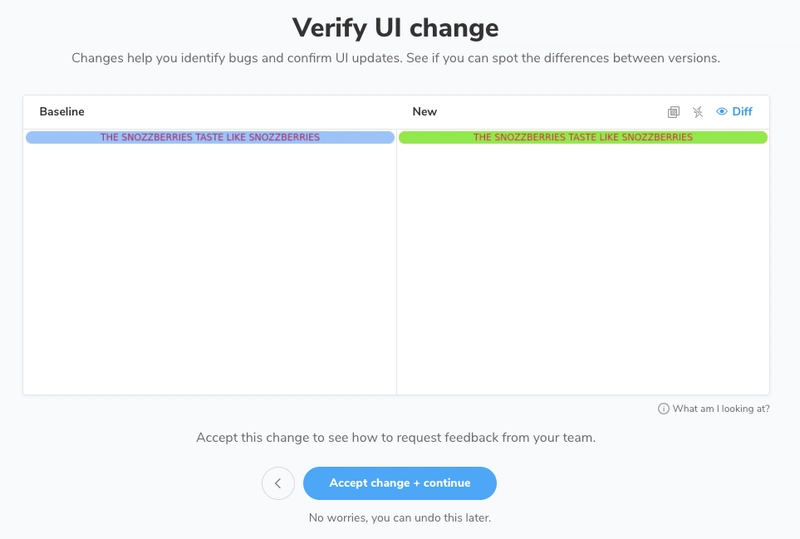
Task: Select the New column header
Action: pyautogui.click(x=424, y=112)
